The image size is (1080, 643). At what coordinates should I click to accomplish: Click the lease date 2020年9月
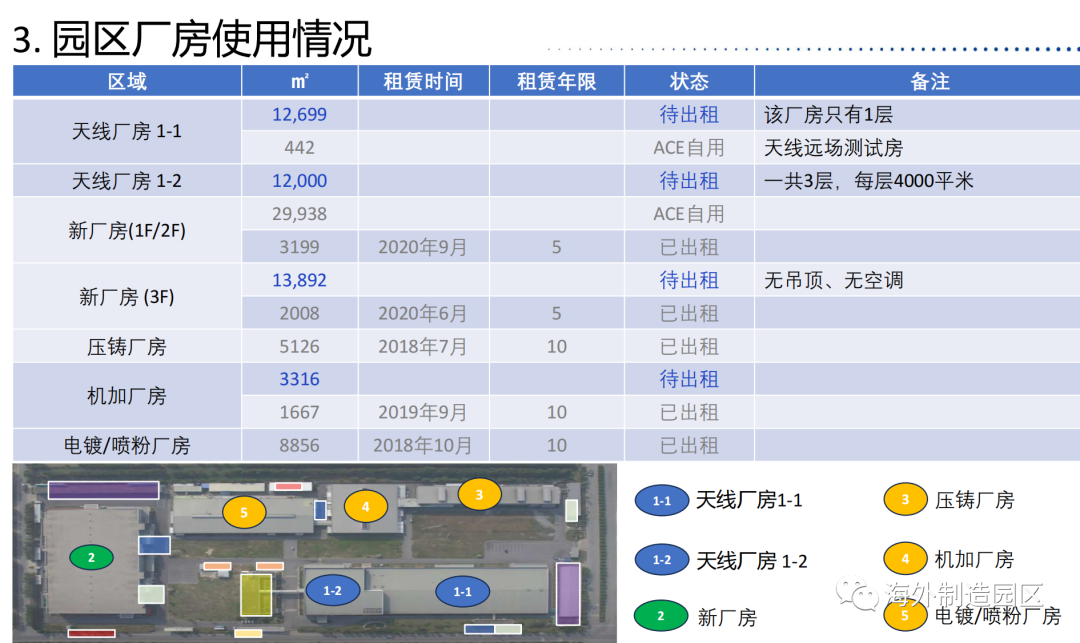(x=423, y=246)
